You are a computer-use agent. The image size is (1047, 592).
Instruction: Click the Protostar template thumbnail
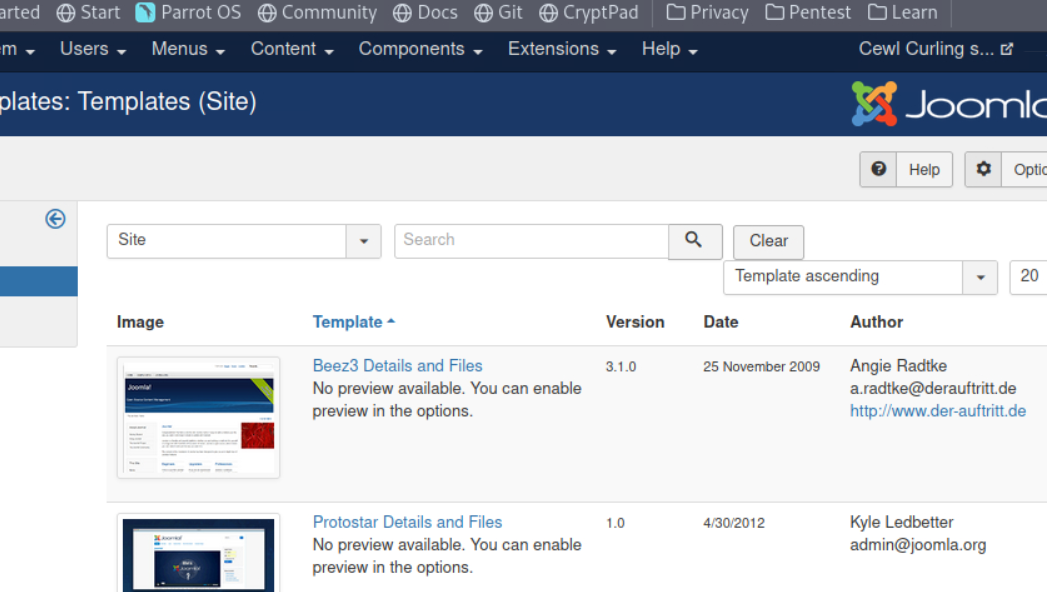tap(198, 553)
